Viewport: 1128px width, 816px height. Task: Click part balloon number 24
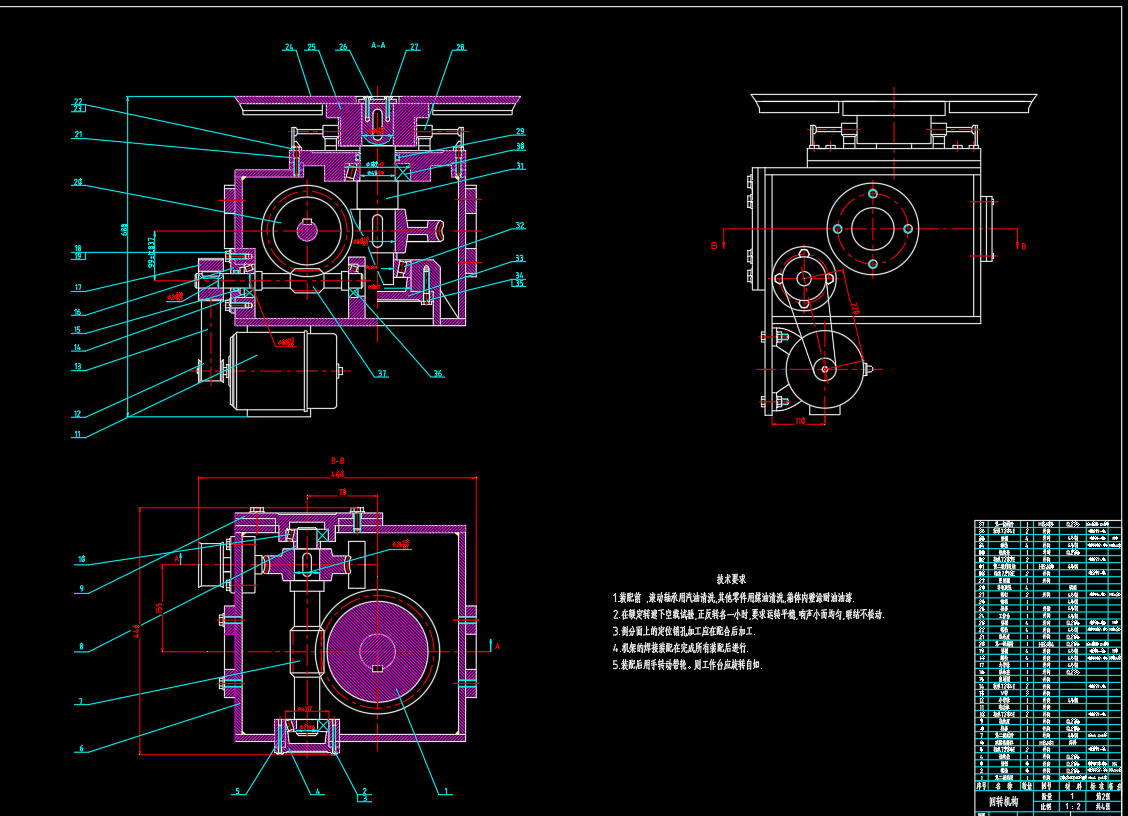289,47
